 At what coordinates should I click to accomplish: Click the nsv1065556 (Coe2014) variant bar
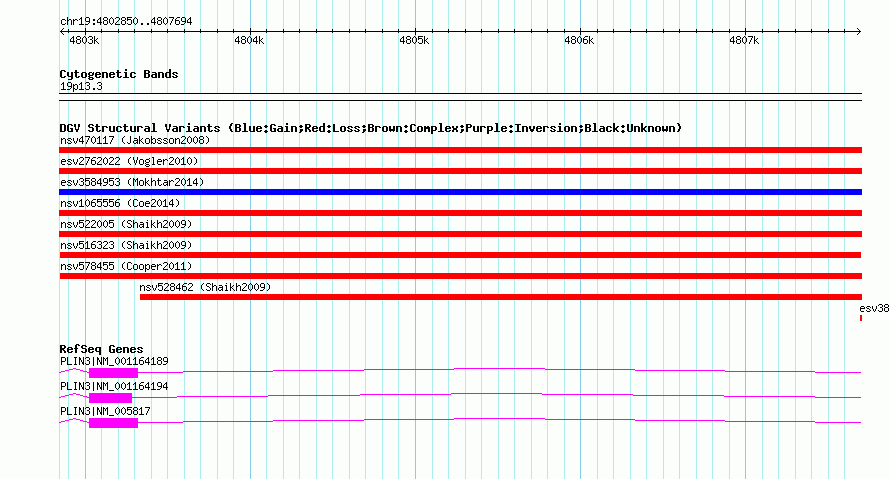click(460, 213)
